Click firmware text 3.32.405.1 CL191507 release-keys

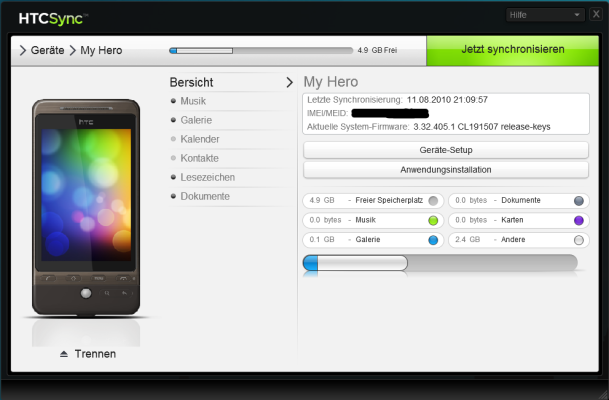(482, 127)
